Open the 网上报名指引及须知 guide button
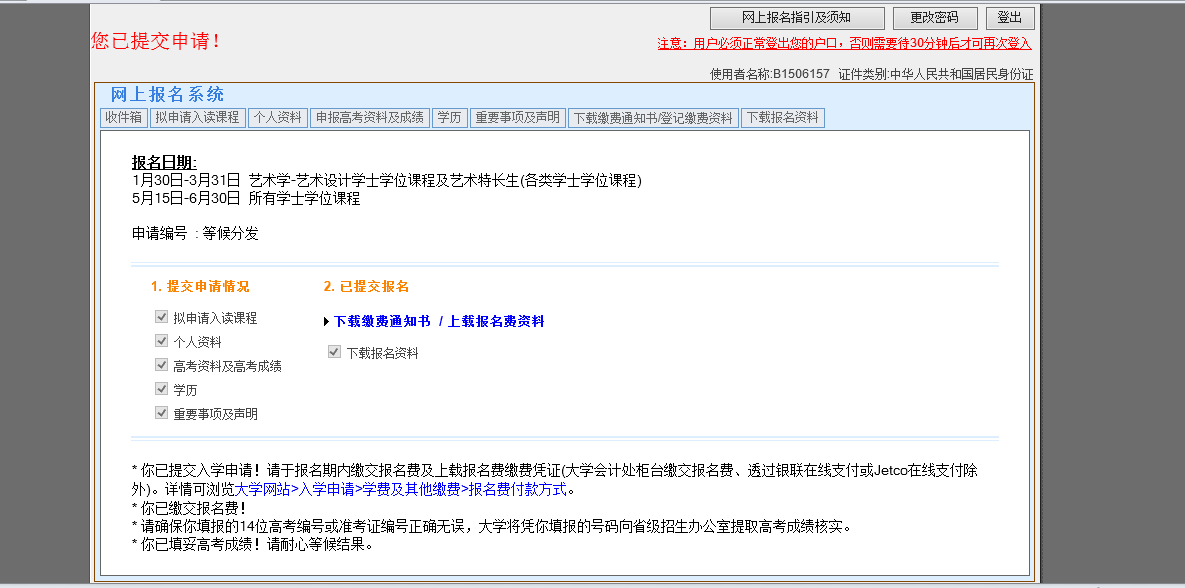1185x588 pixels. pos(797,18)
